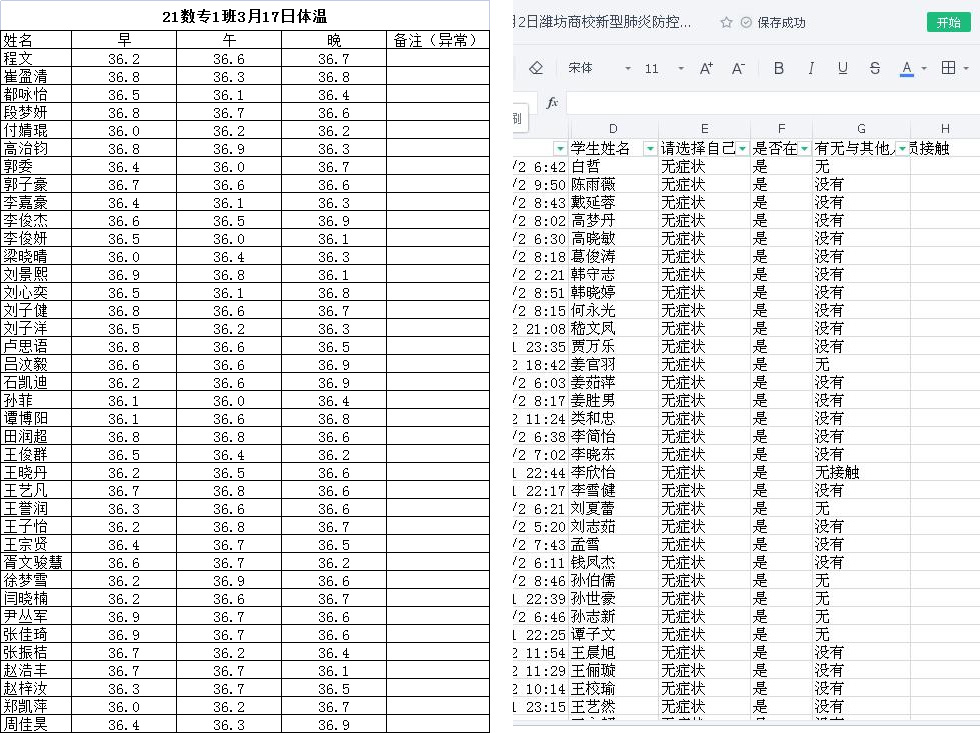Select the name 崔盈清 in temperature table
The width and height of the screenshot is (980, 733).
click(x=36, y=77)
